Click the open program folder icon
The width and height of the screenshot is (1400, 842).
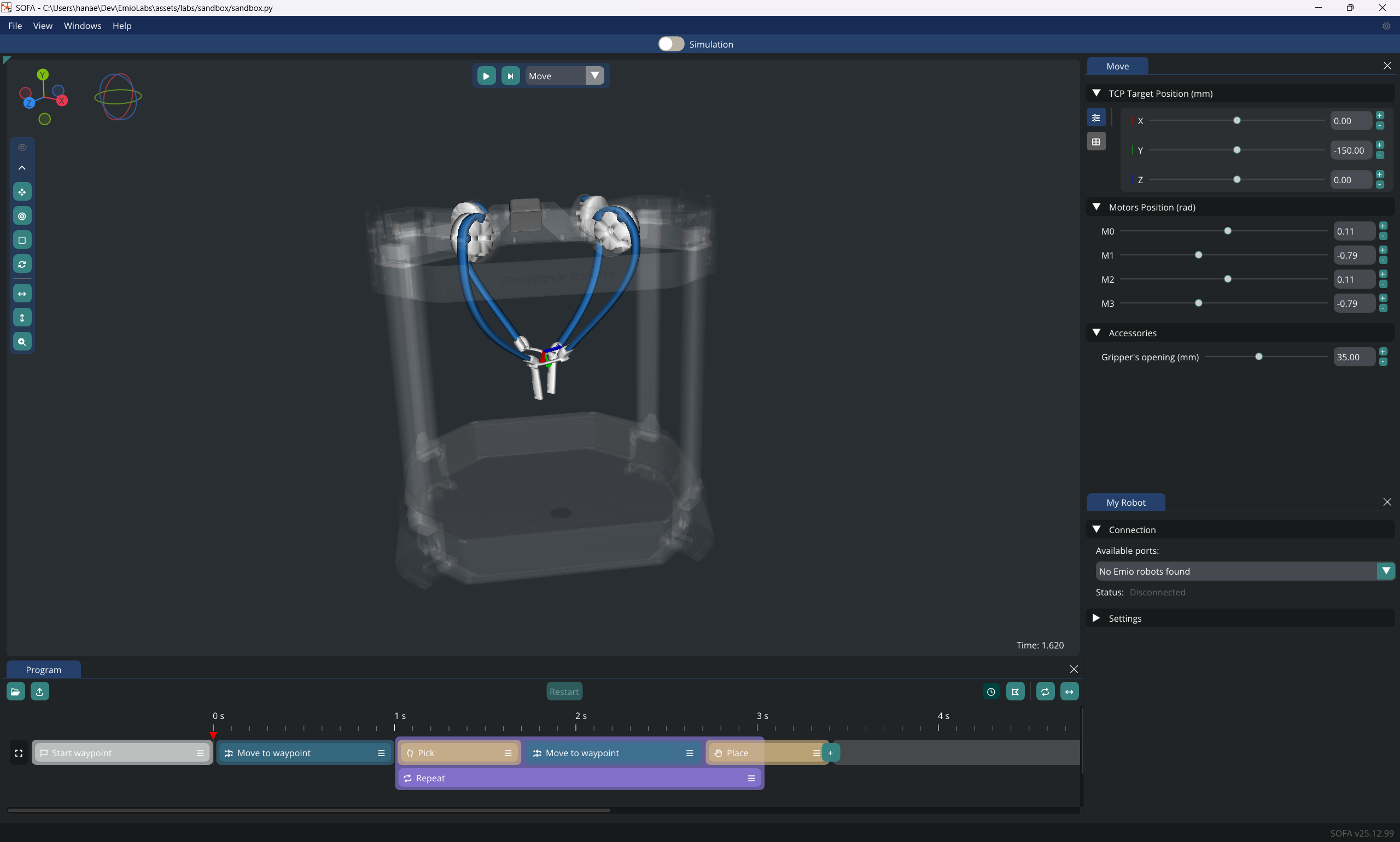point(15,691)
